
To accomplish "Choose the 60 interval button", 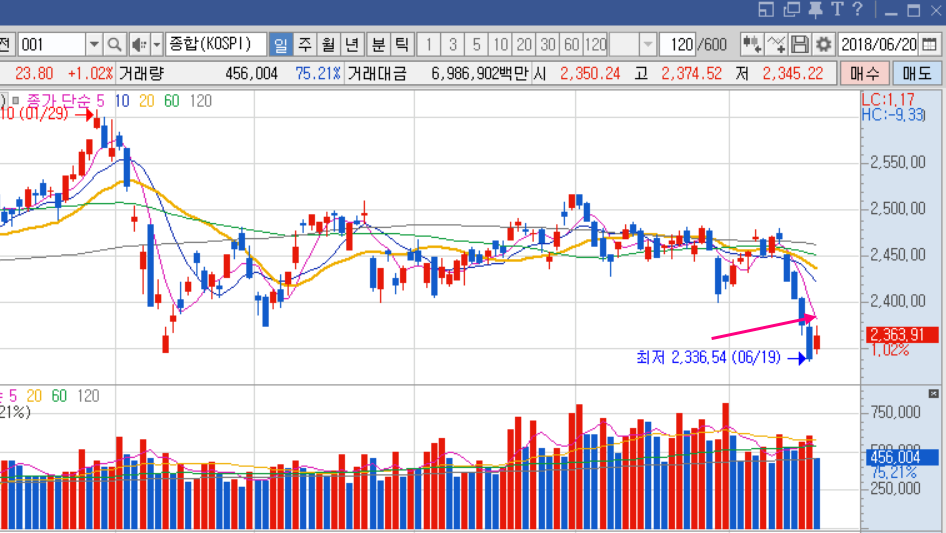I will [571, 45].
